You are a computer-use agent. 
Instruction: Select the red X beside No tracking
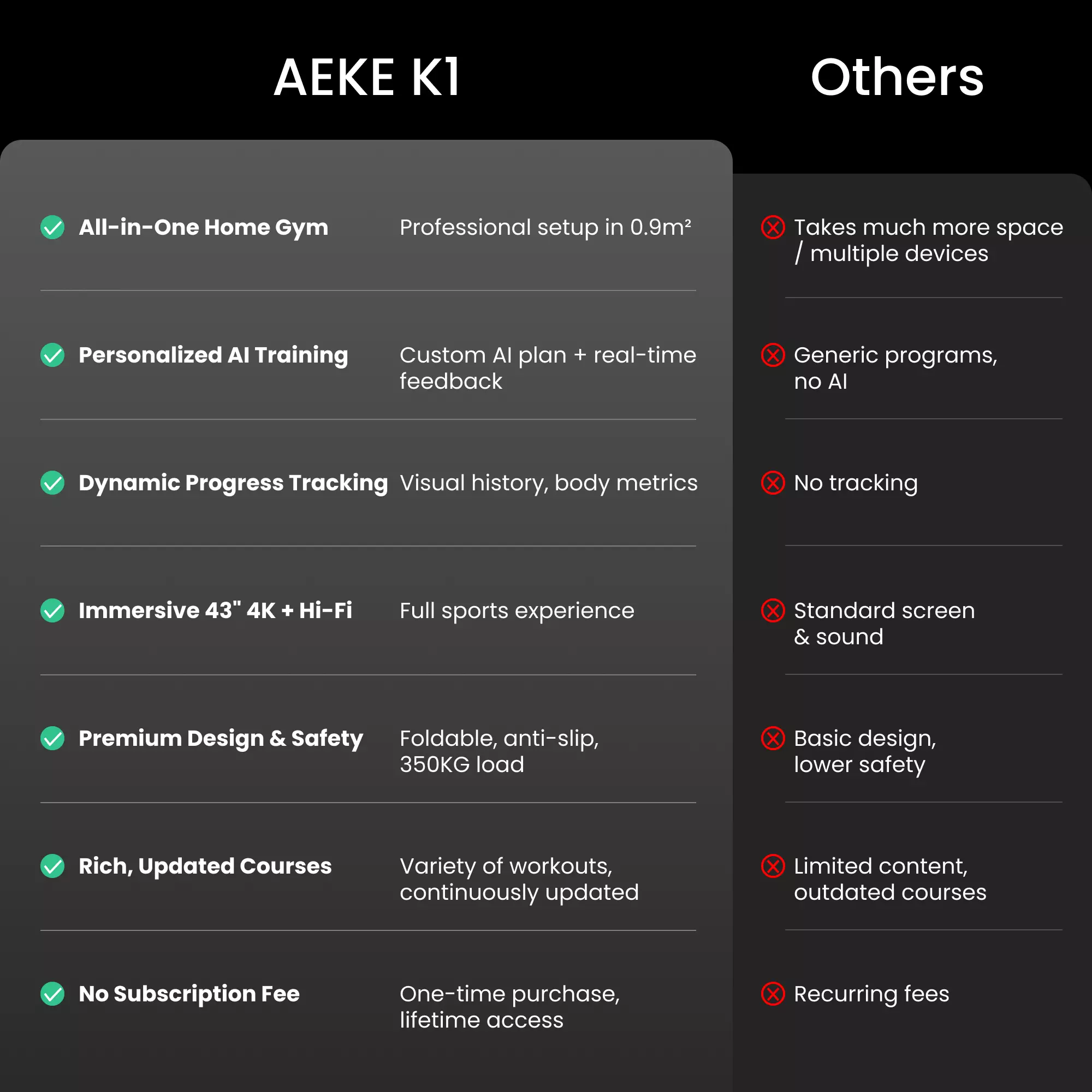pyautogui.click(x=773, y=483)
